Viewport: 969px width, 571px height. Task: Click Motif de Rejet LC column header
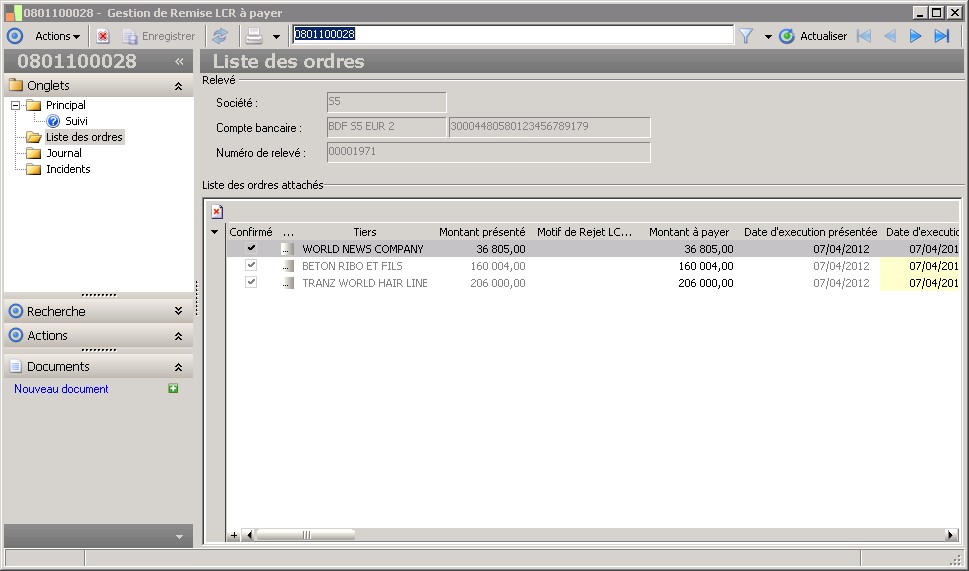(x=584, y=232)
